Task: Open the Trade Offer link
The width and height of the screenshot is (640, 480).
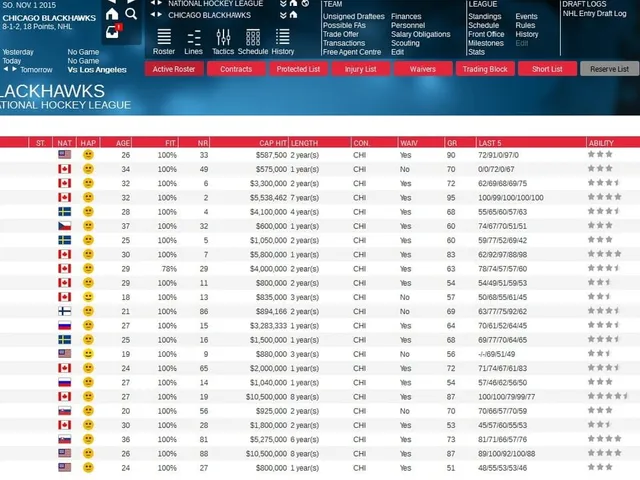Action: click(x=341, y=34)
